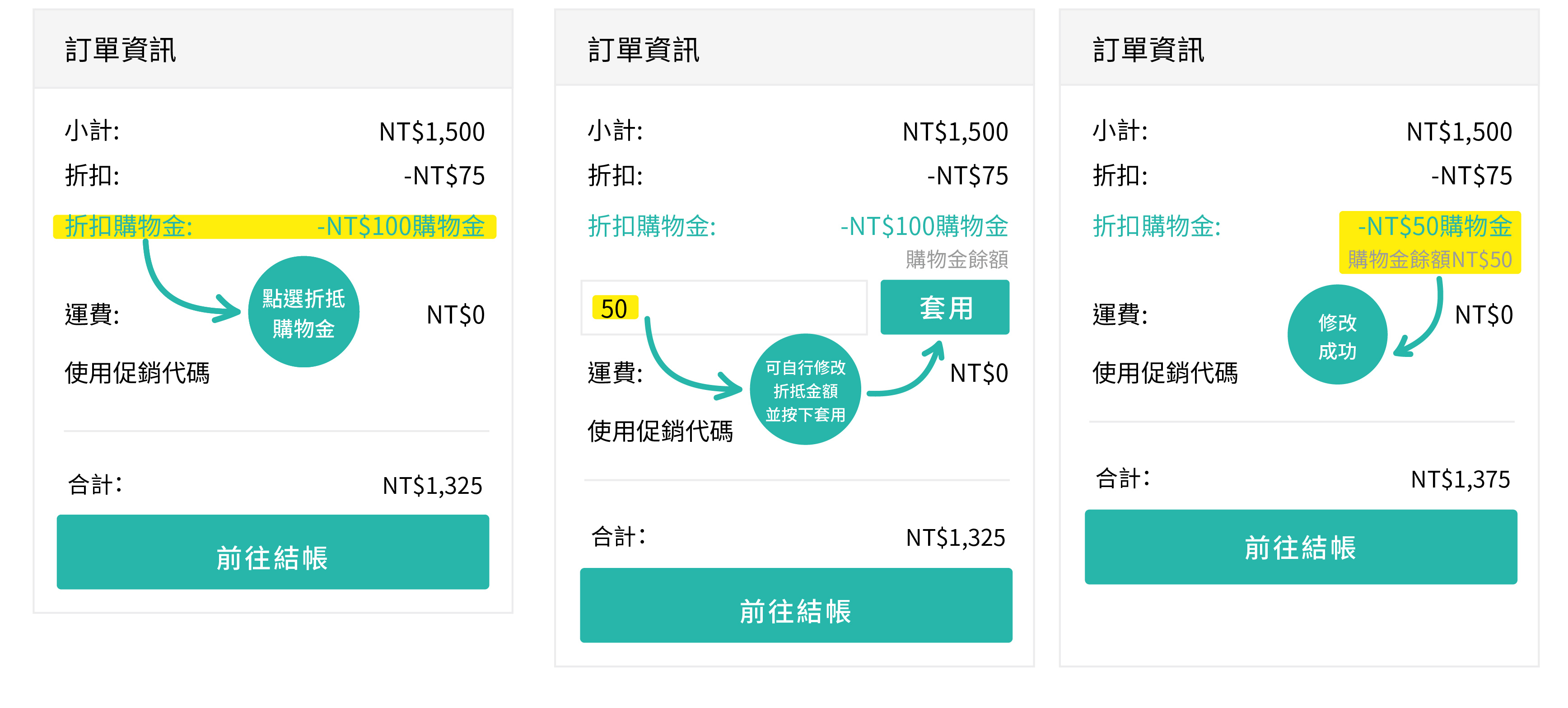This screenshot has height=708, width=1568.
Task: Click -NT$100購物金 amount in the middle panel
Action: point(924,227)
